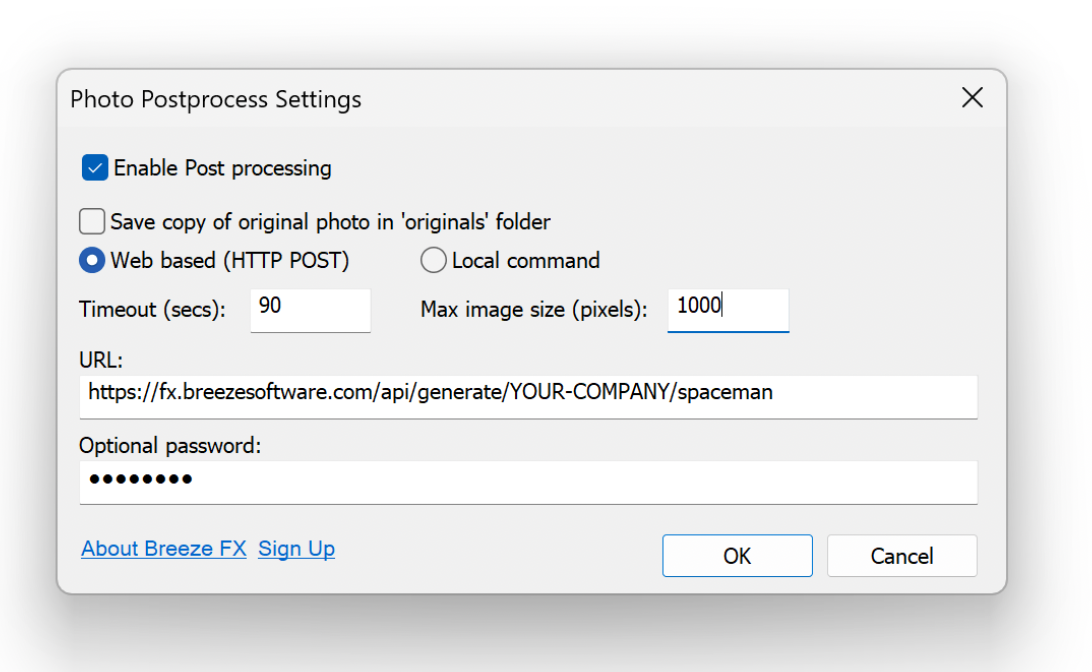Select the Optional password field

[x=528, y=481]
